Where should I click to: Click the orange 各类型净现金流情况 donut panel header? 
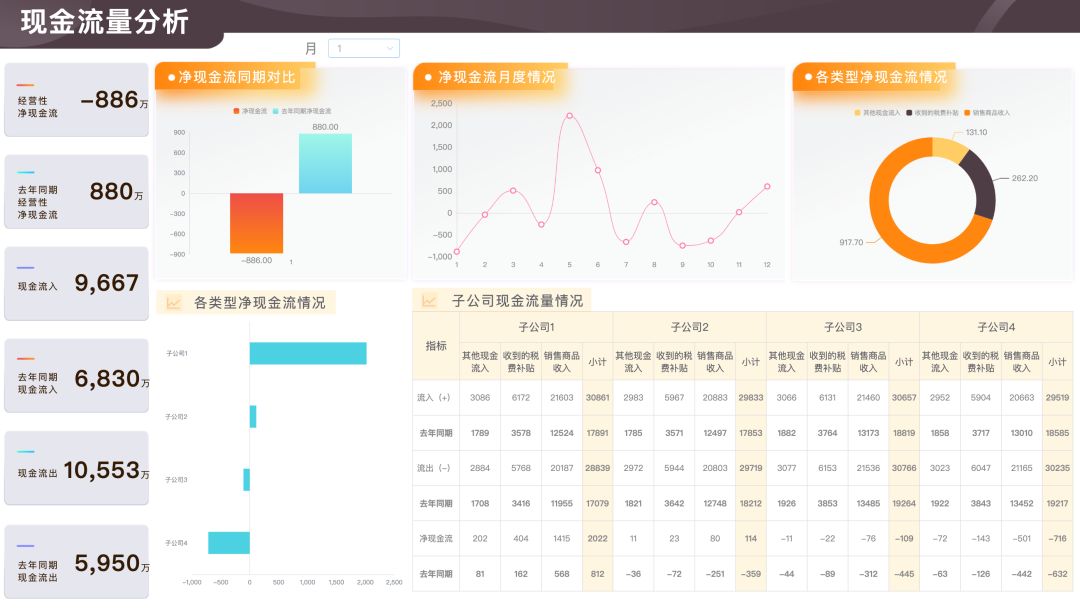874,77
